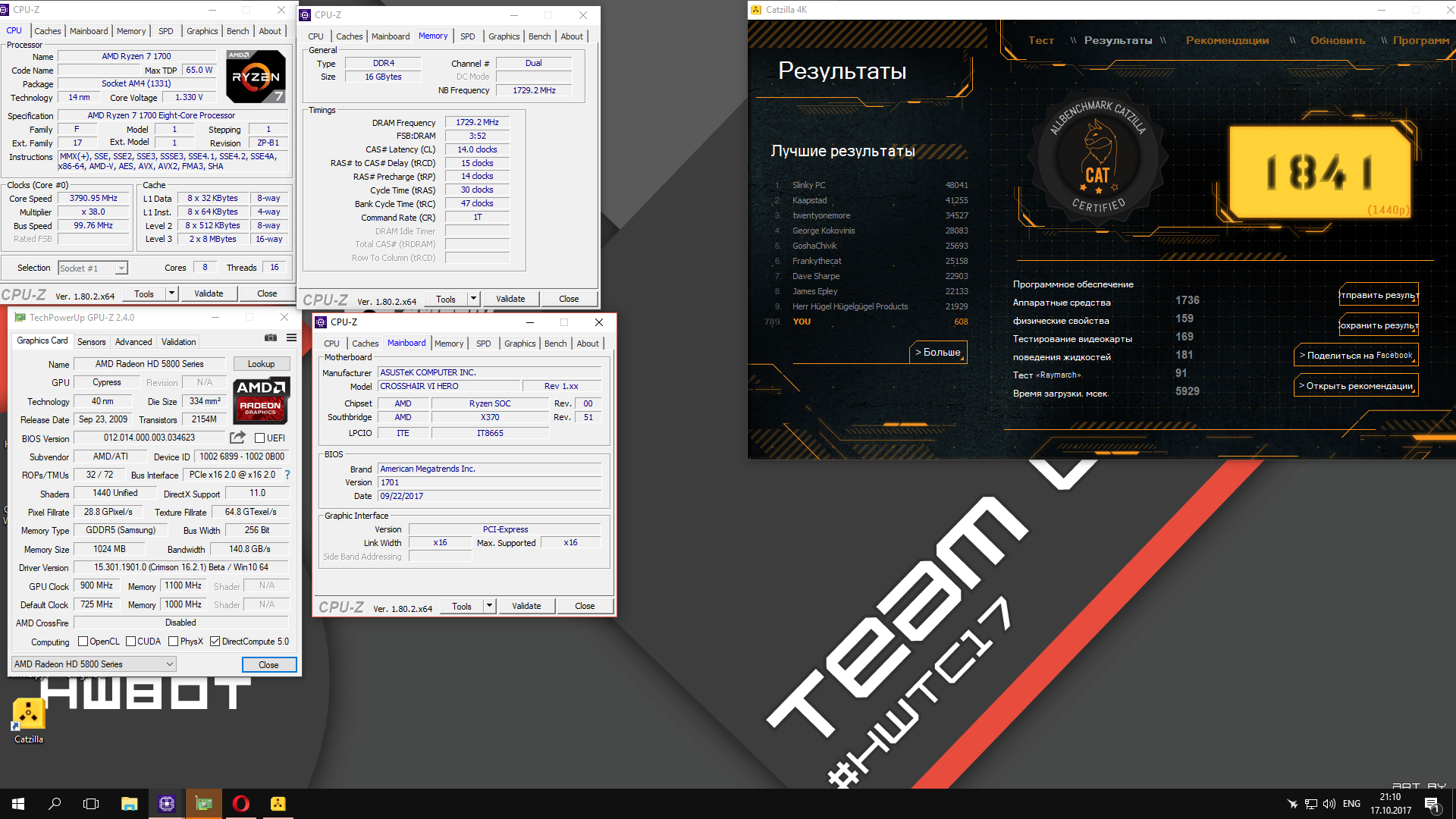The width and height of the screenshot is (1456, 819).
Task: Click the Lookup button in GPU-Z
Action: tap(261, 364)
